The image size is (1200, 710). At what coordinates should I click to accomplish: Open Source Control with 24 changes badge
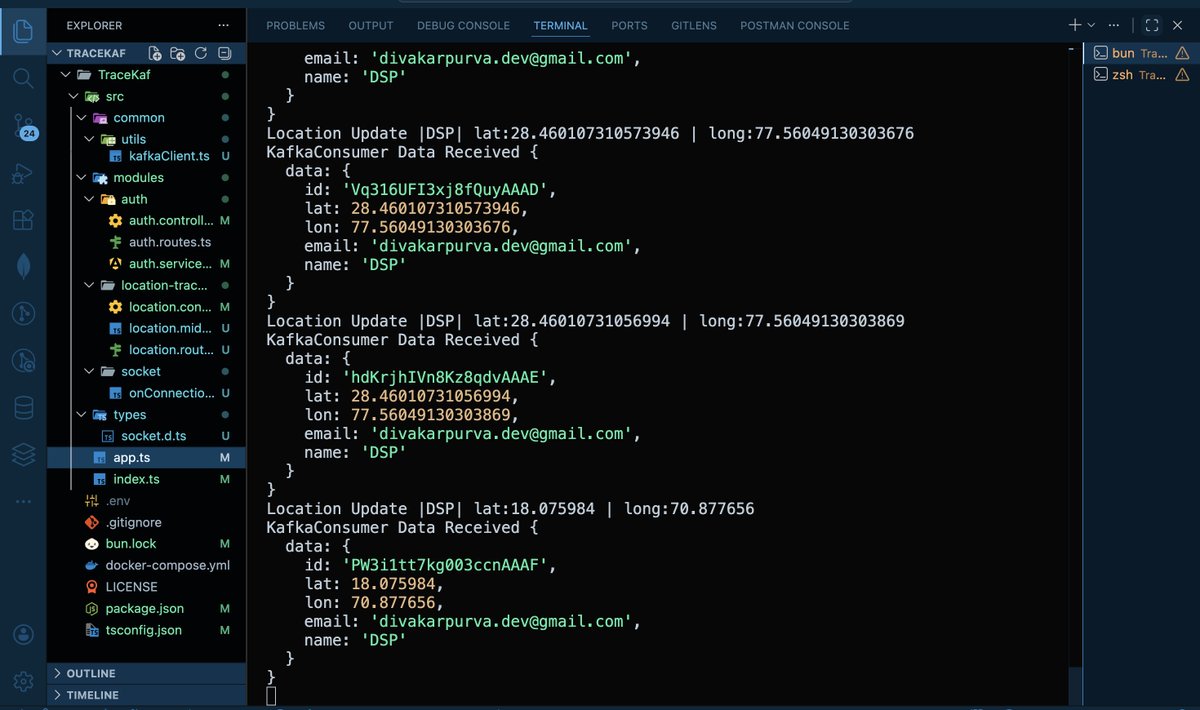click(23, 126)
